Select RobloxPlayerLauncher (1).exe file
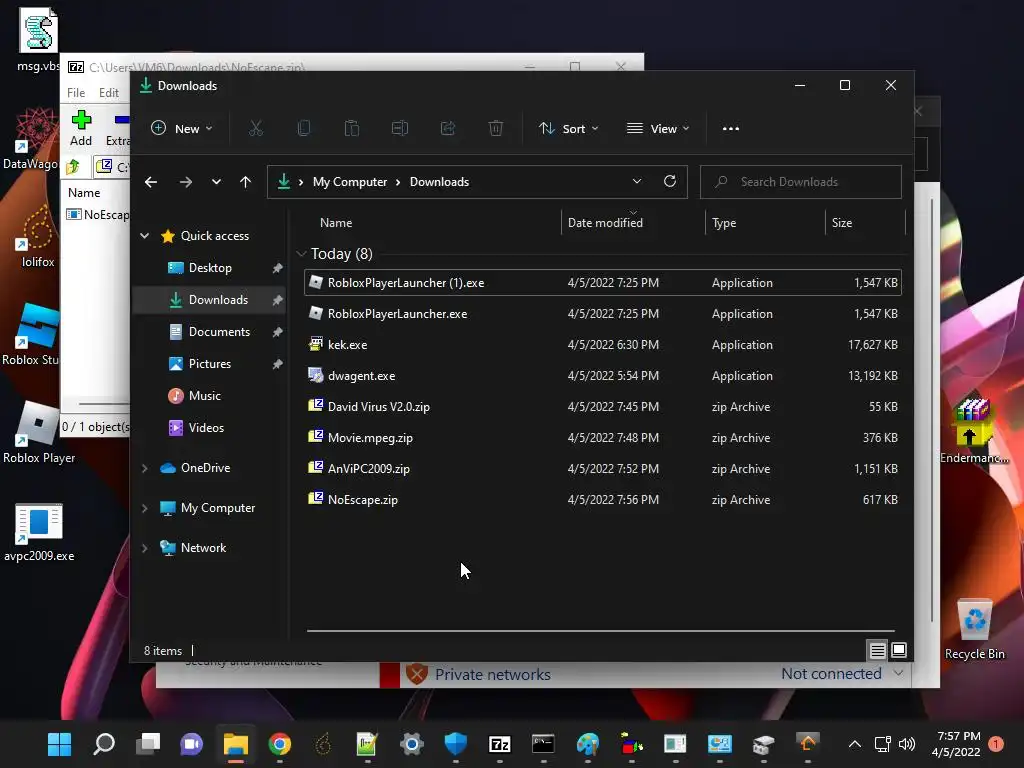Screen dimensions: 1024x768 tap(602, 283)
